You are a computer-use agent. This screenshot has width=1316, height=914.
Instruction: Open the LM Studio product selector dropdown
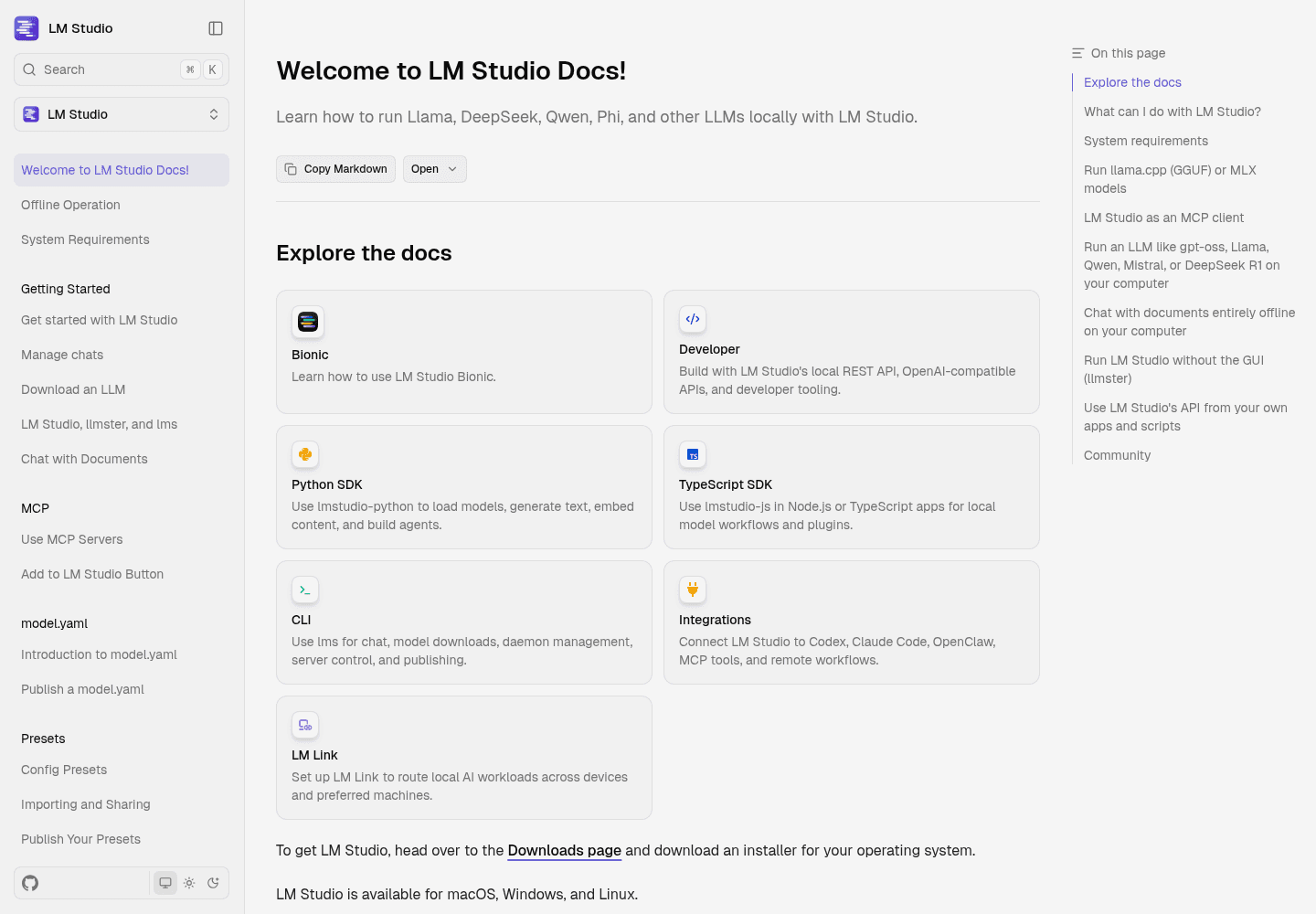pyautogui.click(x=122, y=114)
